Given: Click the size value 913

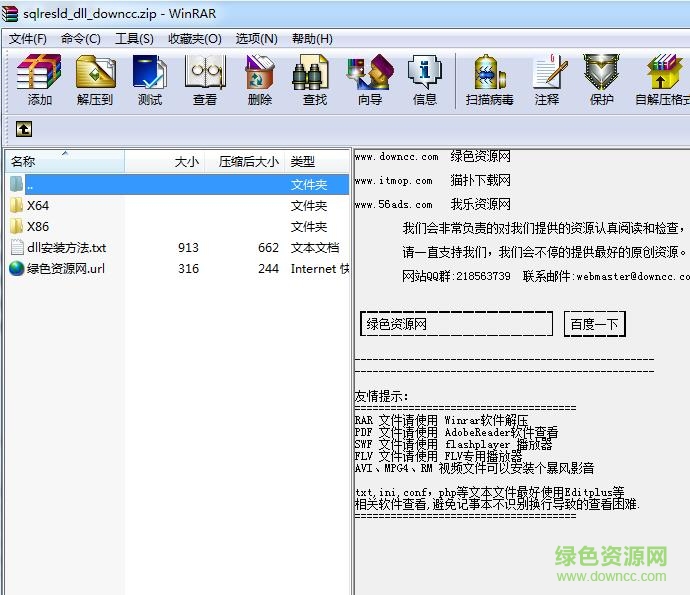Looking at the screenshot, I should click(x=188, y=248).
